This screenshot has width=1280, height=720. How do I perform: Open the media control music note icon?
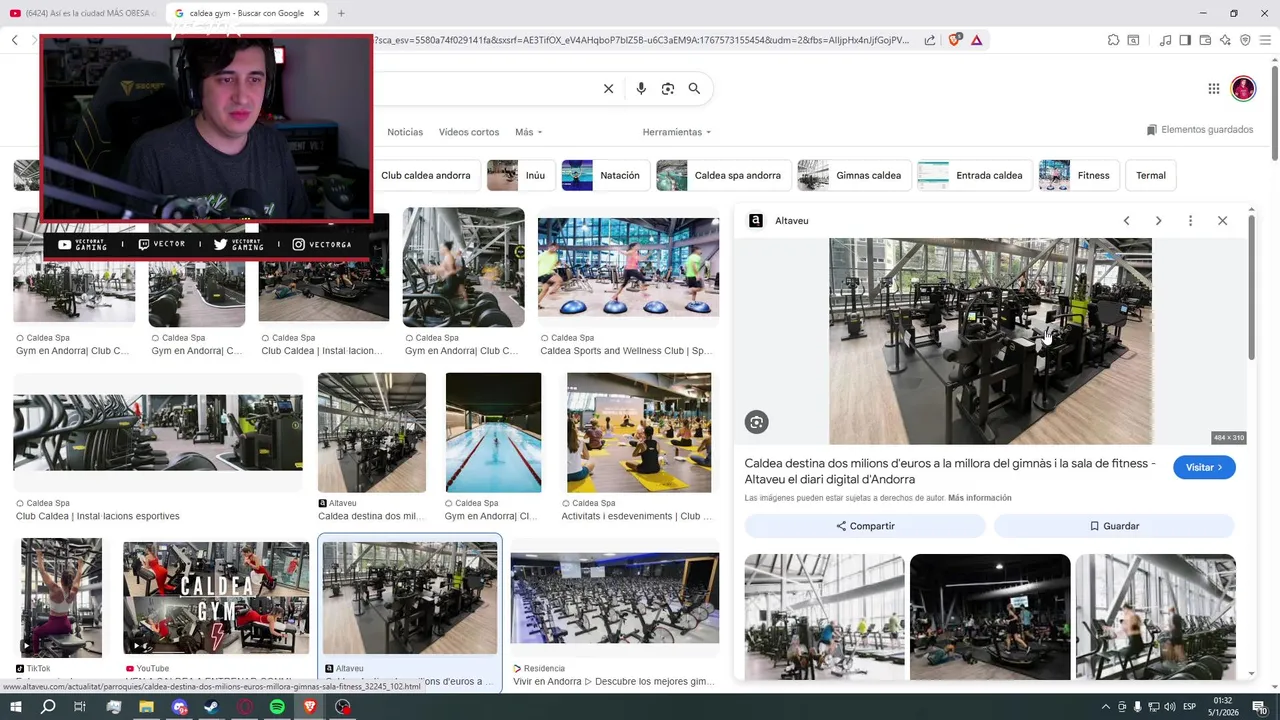[1165, 40]
